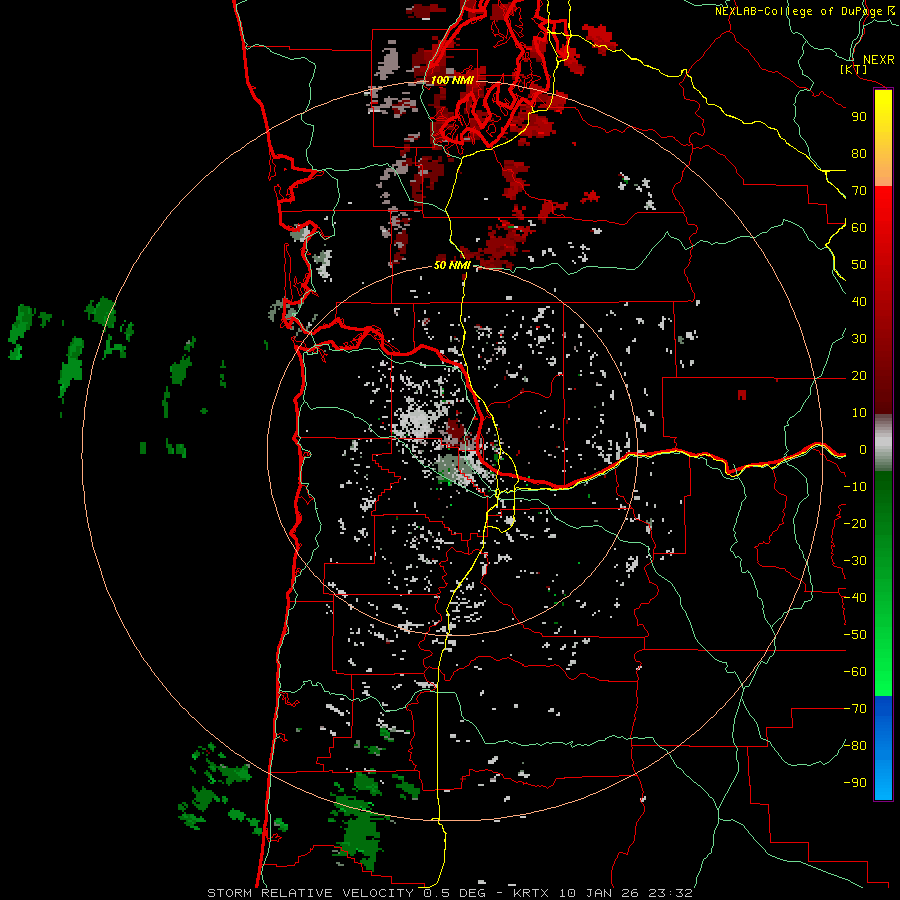Select the -90 value on velocity scale
This screenshot has width=900, height=900.
pyautogui.click(x=855, y=783)
